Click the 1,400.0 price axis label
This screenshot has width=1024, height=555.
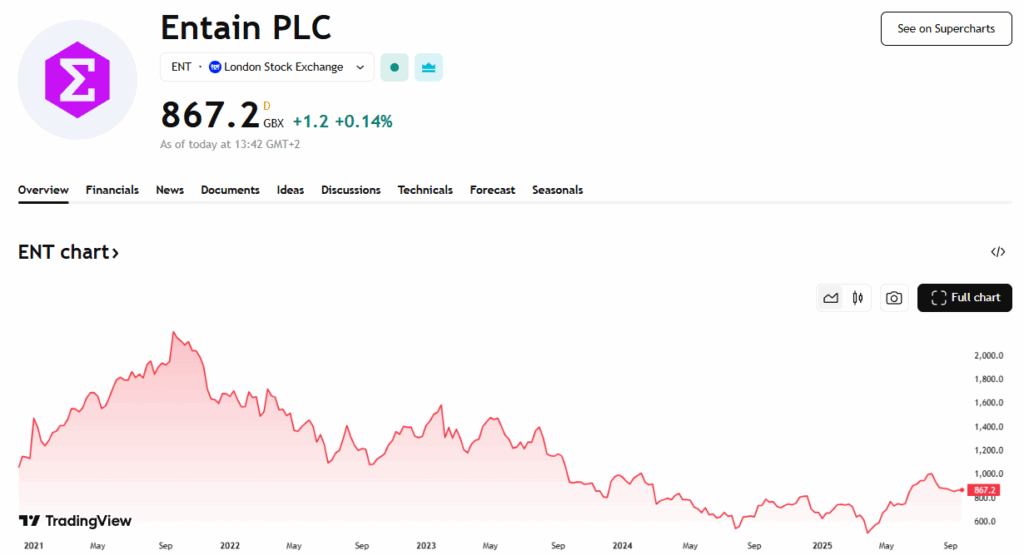click(988, 426)
